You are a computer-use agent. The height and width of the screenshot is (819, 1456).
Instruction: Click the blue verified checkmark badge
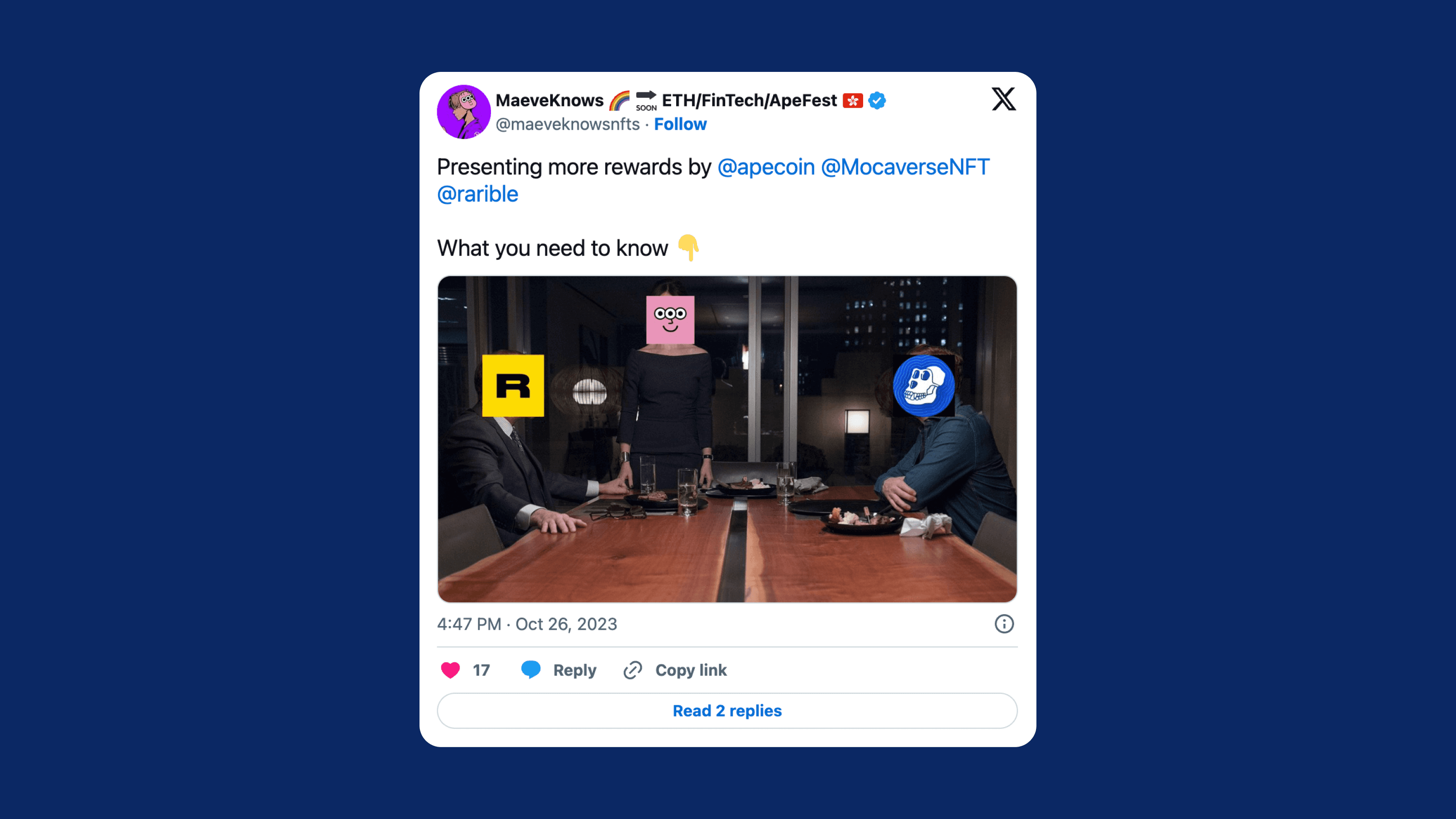pos(877,101)
